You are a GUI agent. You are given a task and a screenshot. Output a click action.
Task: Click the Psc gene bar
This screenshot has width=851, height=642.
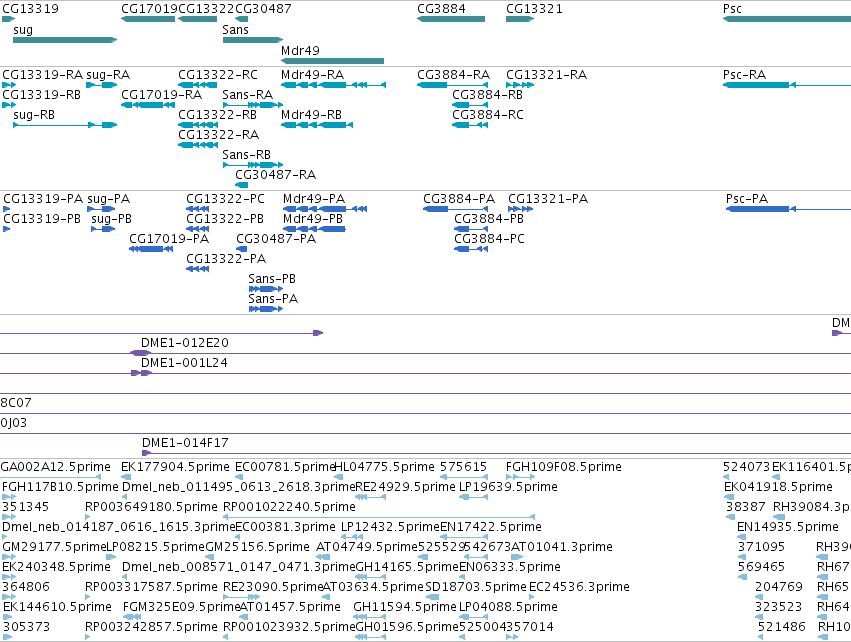click(x=786, y=19)
